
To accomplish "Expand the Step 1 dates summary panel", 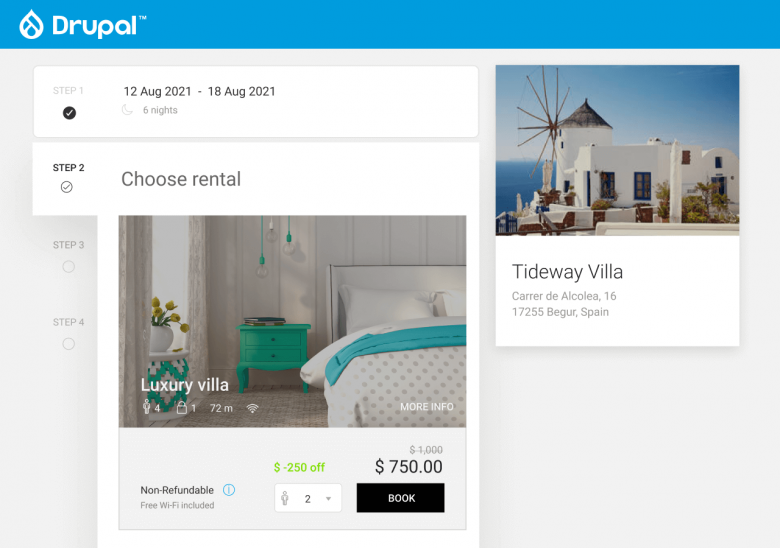I will [x=256, y=101].
